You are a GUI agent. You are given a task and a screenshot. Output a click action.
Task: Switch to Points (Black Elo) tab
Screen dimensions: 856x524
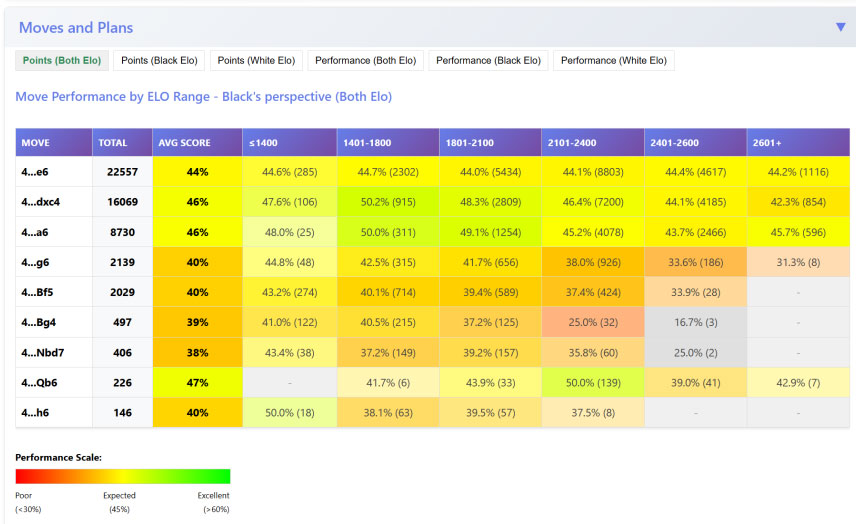(x=159, y=61)
